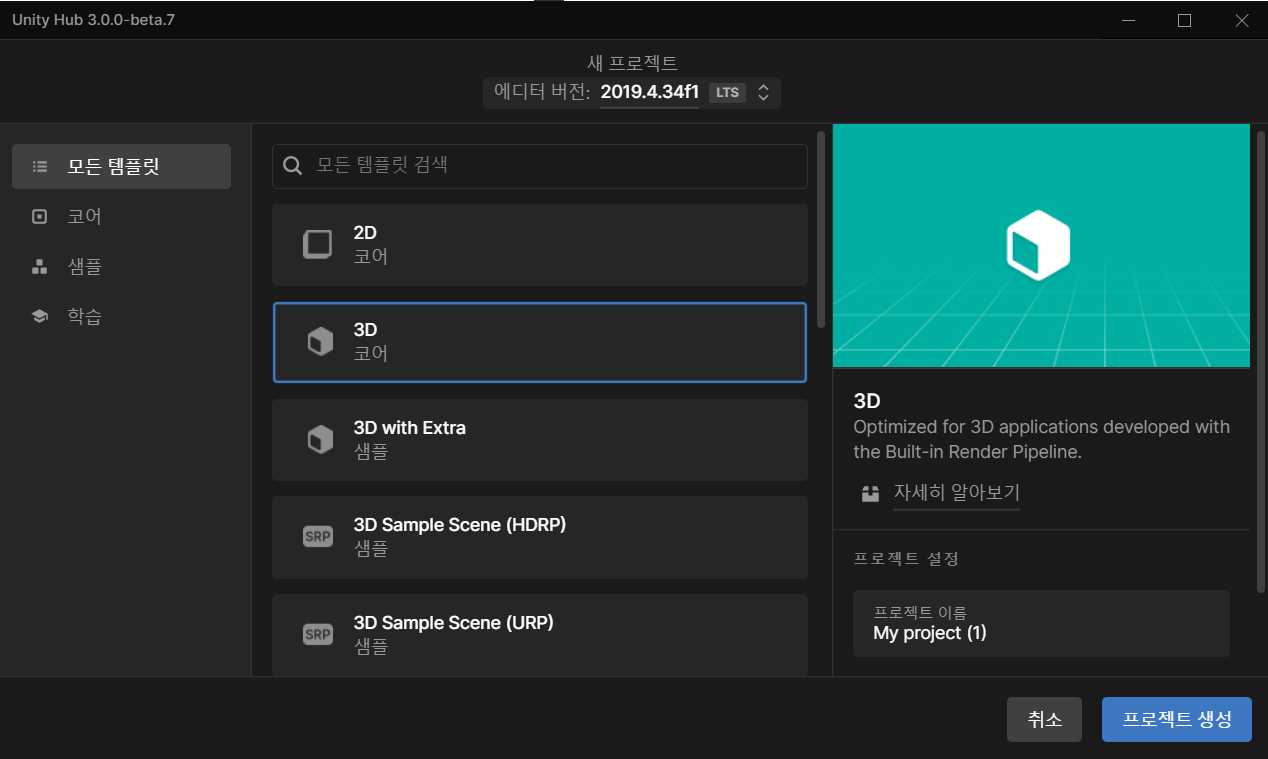This screenshot has width=1268, height=759.
Task: Open the editor version dropdown arrows
Action: click(763, 93)
